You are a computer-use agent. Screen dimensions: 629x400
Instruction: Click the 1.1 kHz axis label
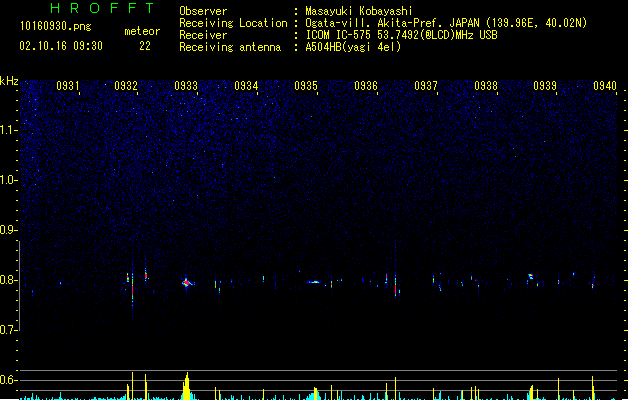coord(8,130)
